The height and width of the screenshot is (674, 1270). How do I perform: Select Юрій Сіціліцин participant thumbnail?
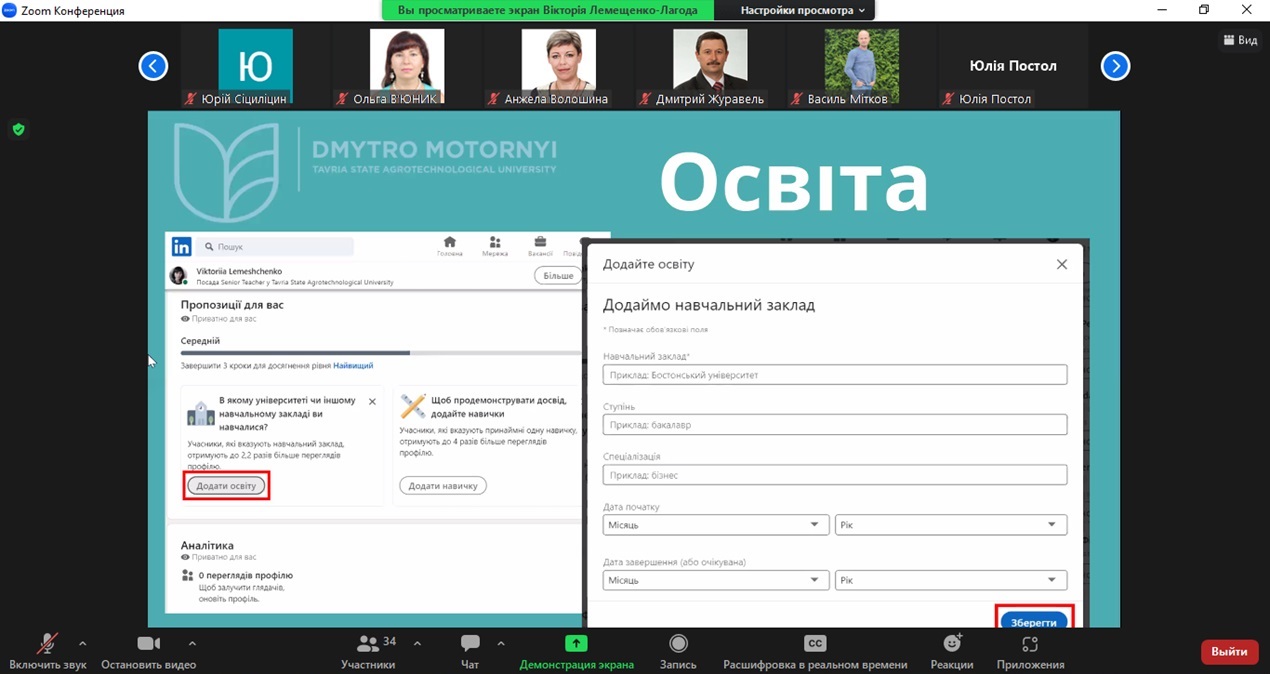(256, 67)
